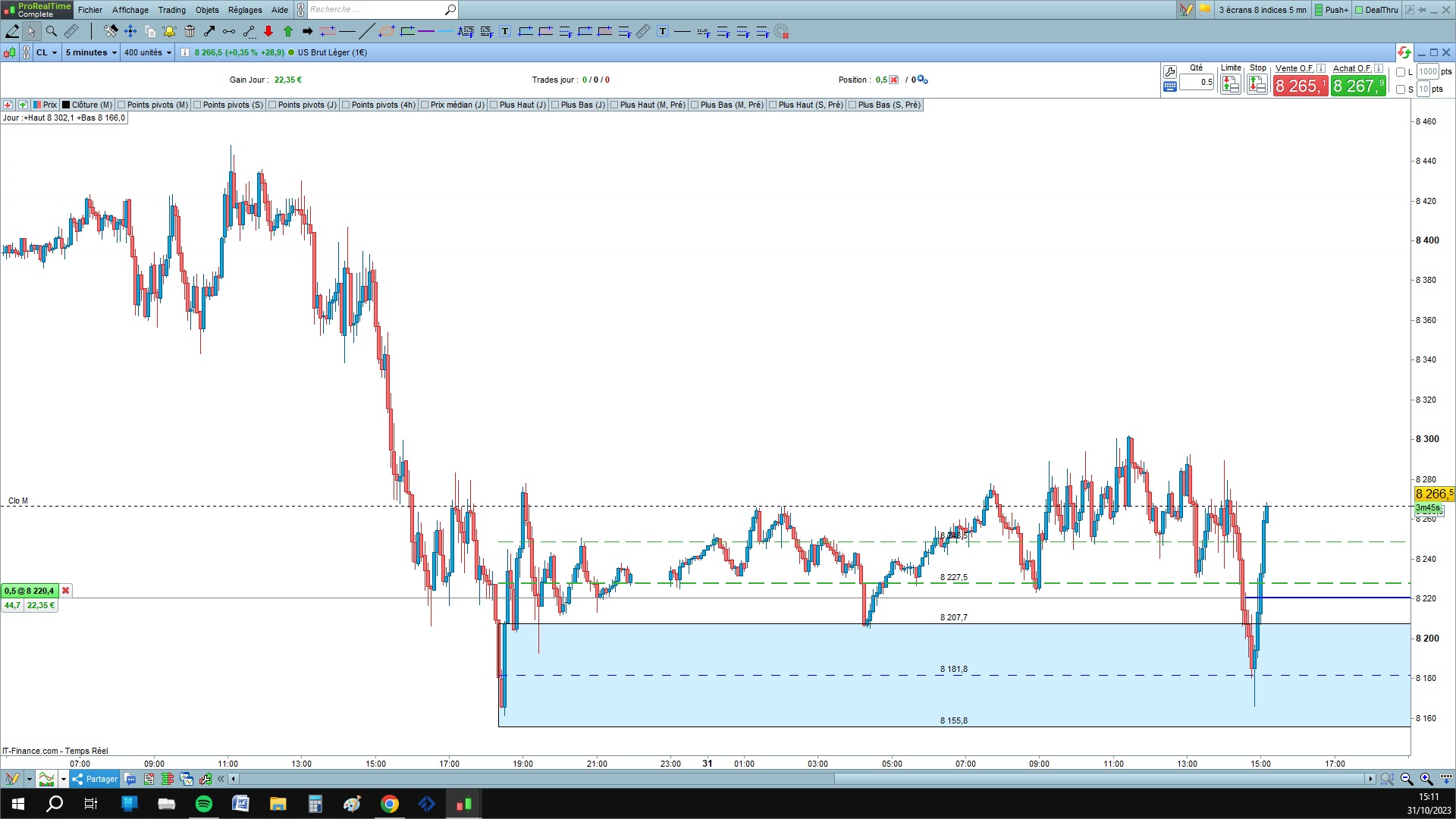
Task: Open the 5 minutes timeframe dropdown
Action: point(91,52)
